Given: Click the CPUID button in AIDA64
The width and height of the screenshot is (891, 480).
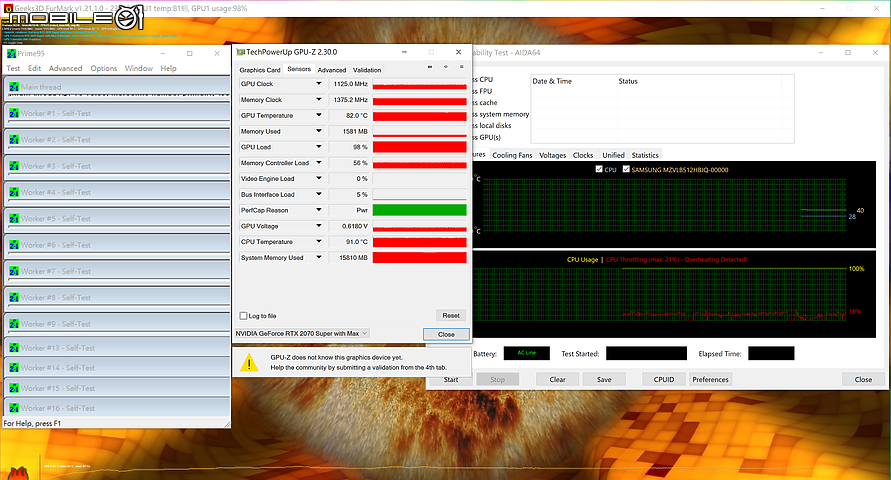Looking at the screenshot, I should coord(664,379).
